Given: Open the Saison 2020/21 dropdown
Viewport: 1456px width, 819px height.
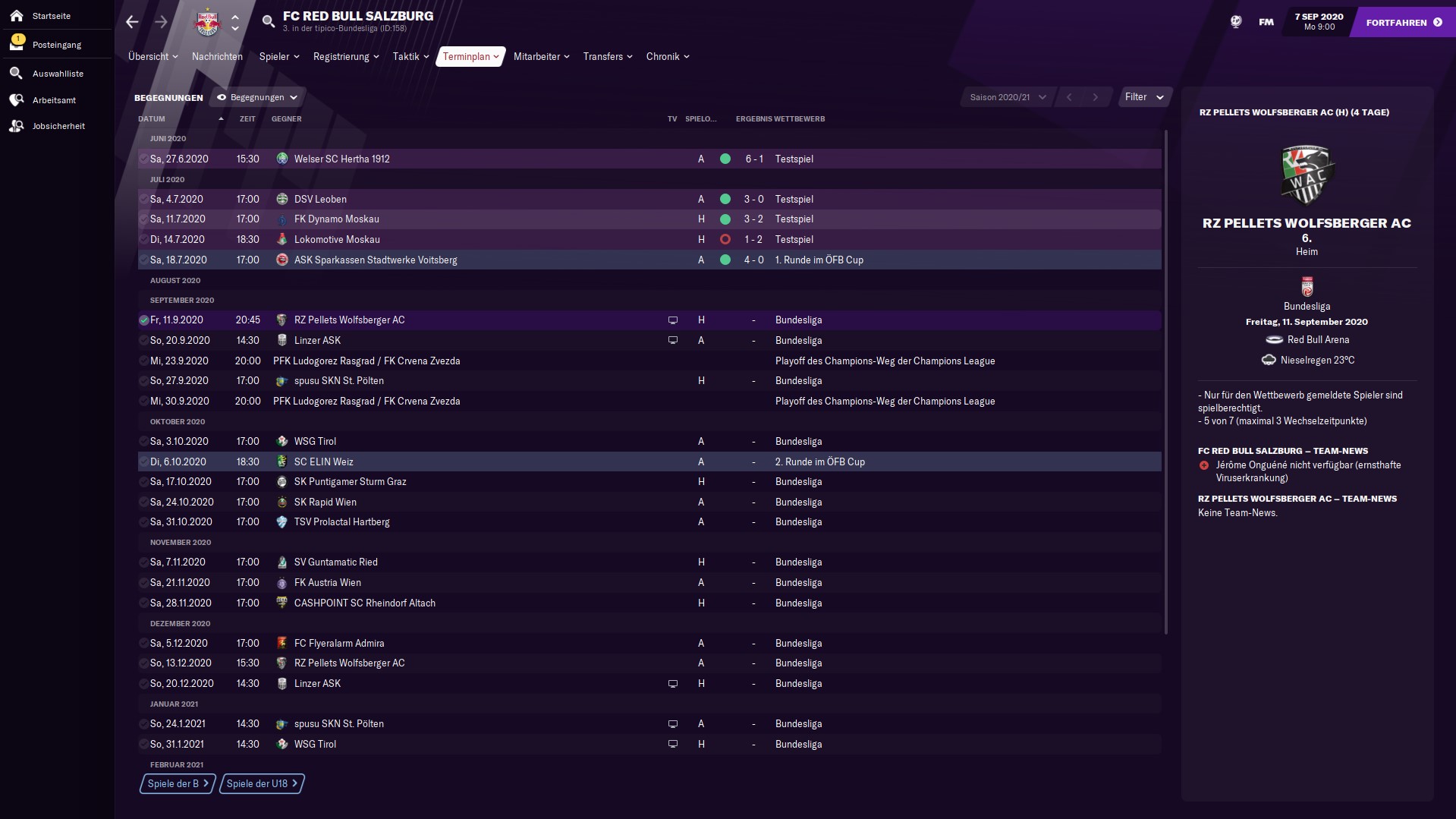Looking at the screenshot, I should click(x=1008, y=97).
